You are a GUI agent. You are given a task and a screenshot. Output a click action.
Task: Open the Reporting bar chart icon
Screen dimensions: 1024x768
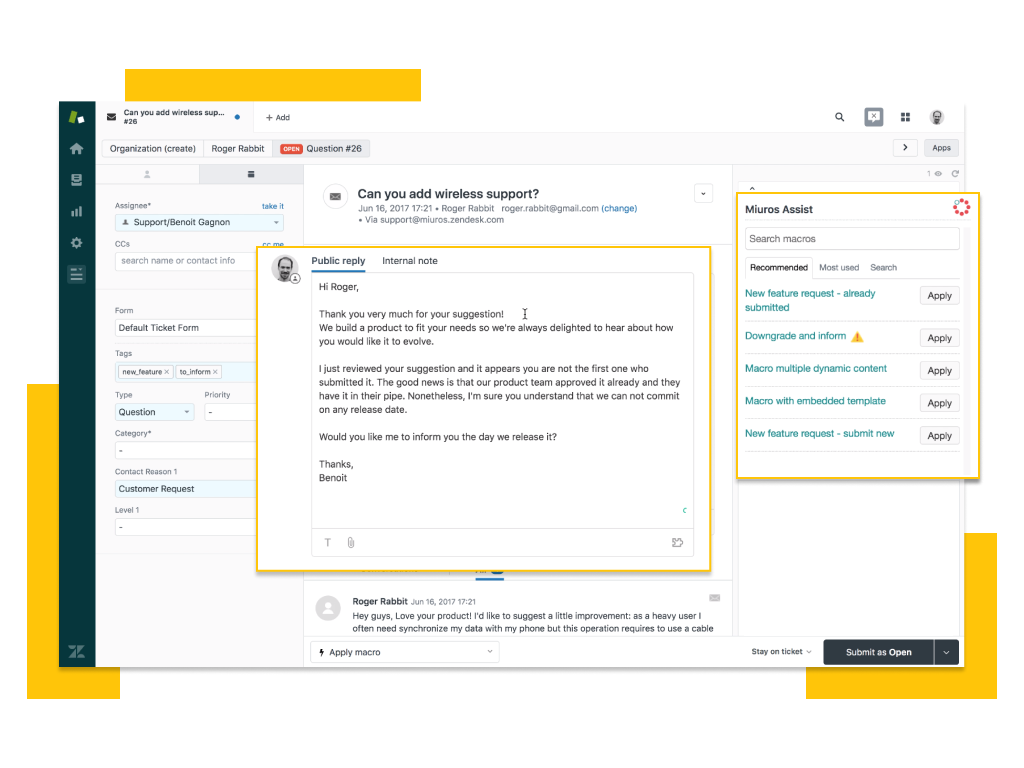pyautogui.click(x=76, y=211)
